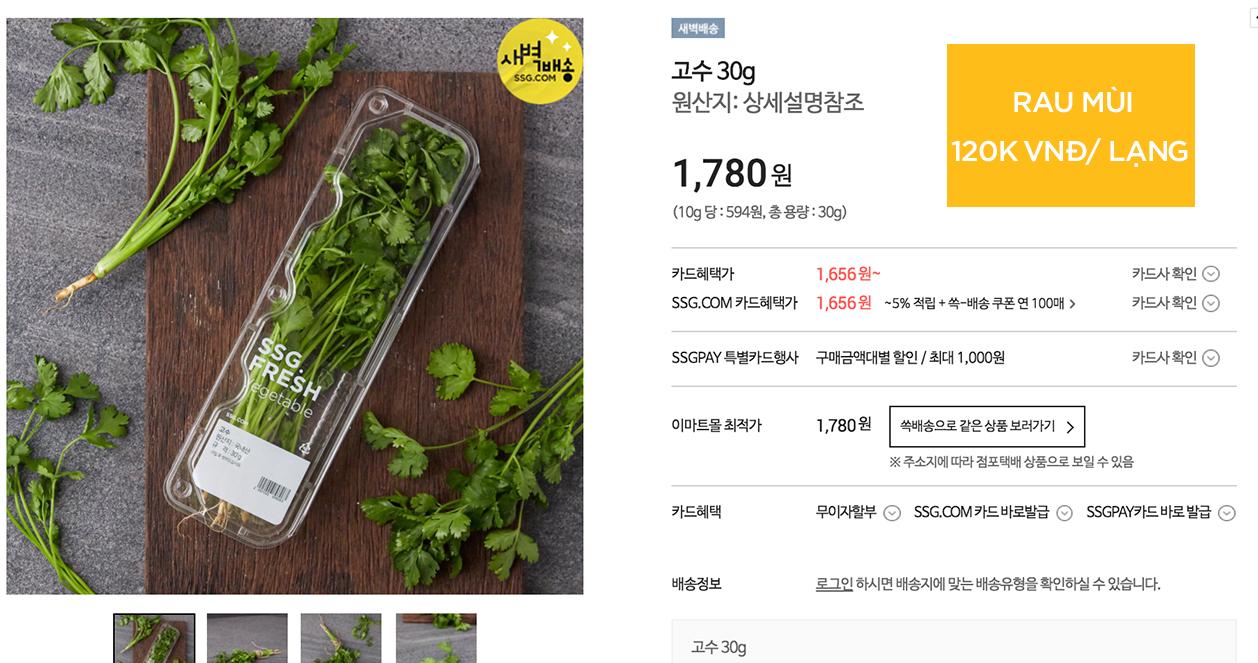This screenshot has height=663, width=1258.
Task: Click the ~5% 적립 쓱-배송 쿠폰 link
Action: click(979, 303)
